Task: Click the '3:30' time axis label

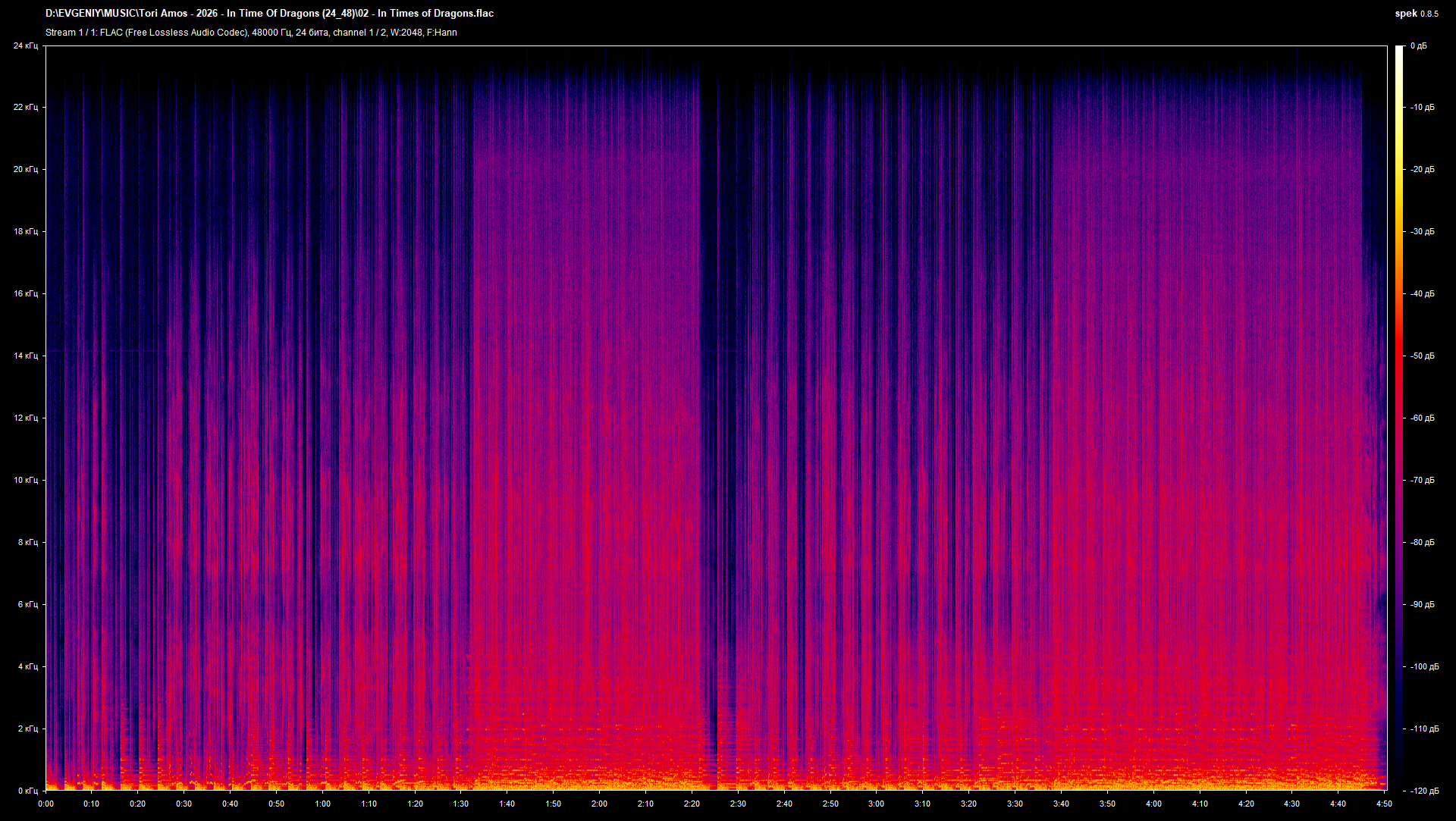Action: 1015,804
